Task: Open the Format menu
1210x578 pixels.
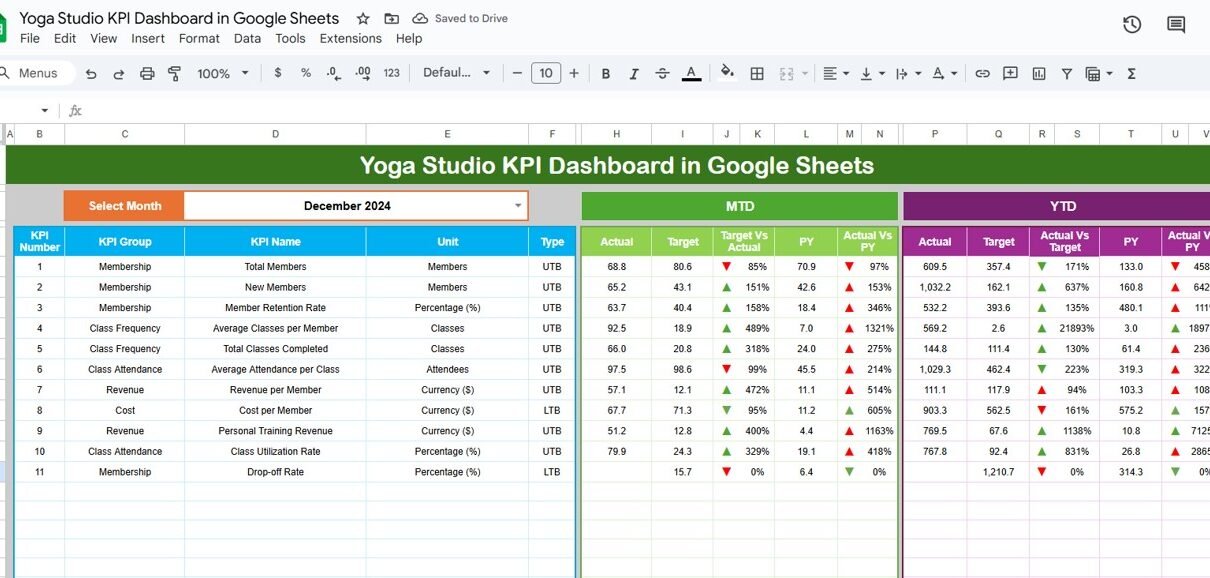Action: click(x=199, y=38)
